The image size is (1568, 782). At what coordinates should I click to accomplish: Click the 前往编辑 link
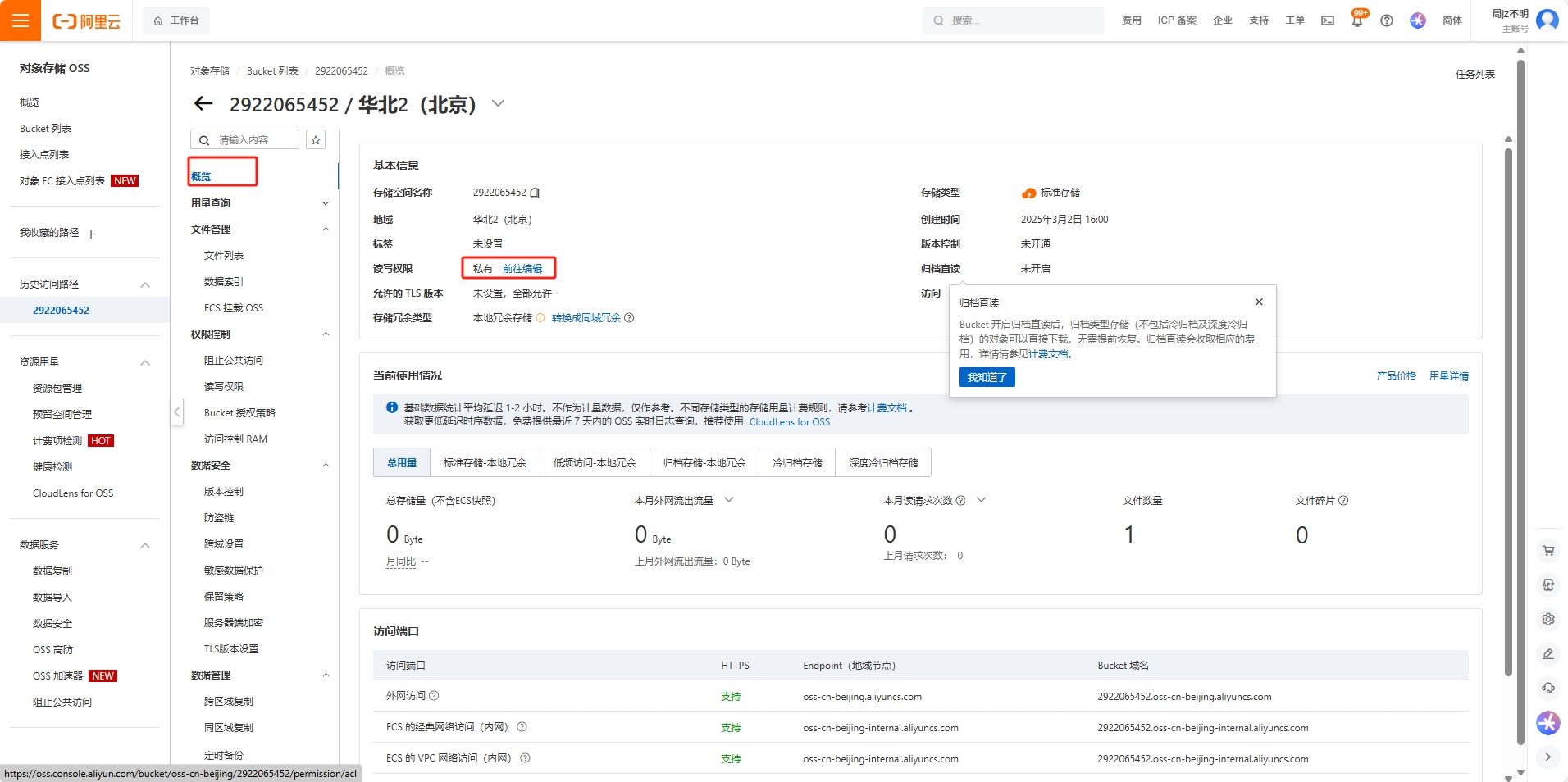click(x=522, y=269)
